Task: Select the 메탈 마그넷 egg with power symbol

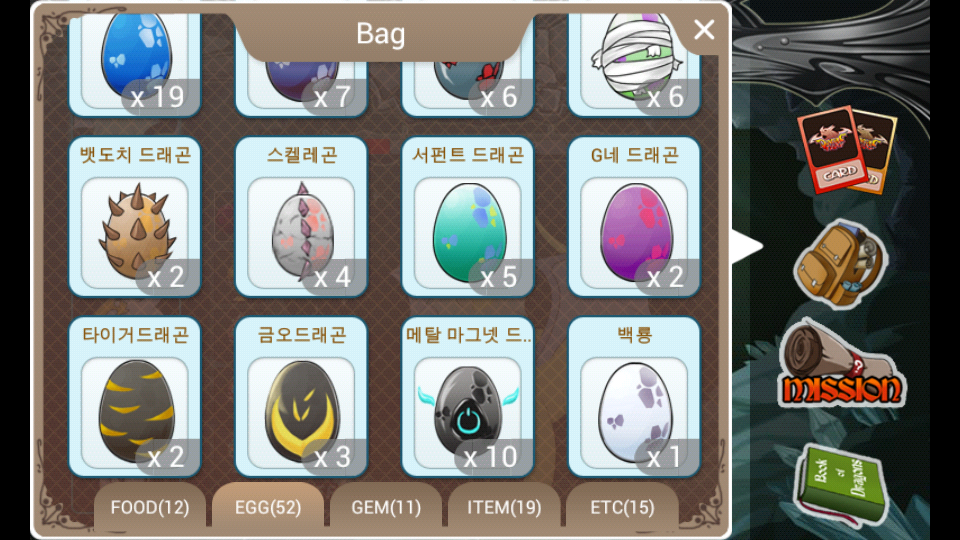Action: (x=468, y=397)
